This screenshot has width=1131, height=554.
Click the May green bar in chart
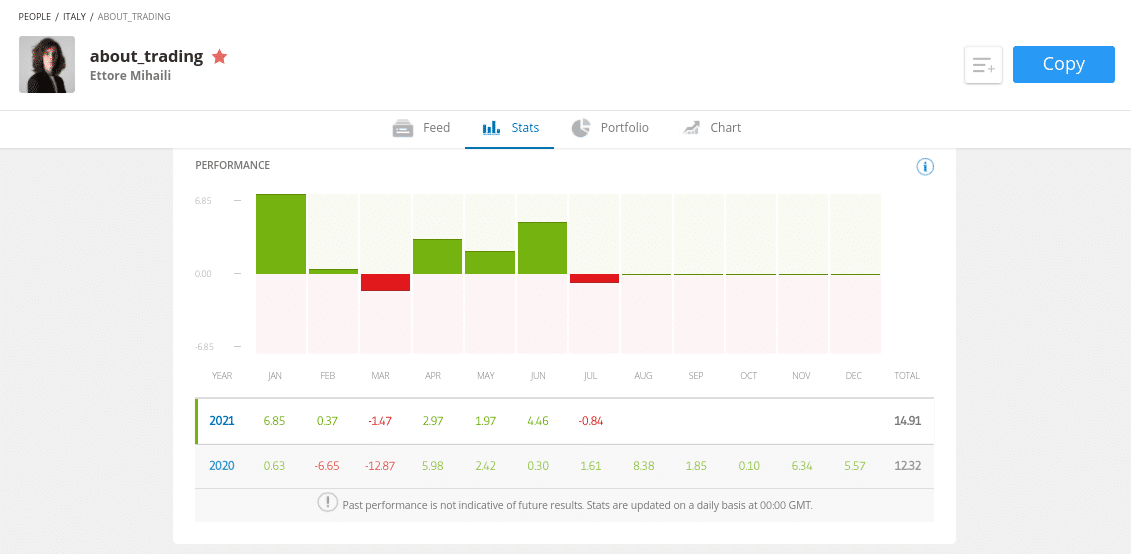[x=490, y=263]
